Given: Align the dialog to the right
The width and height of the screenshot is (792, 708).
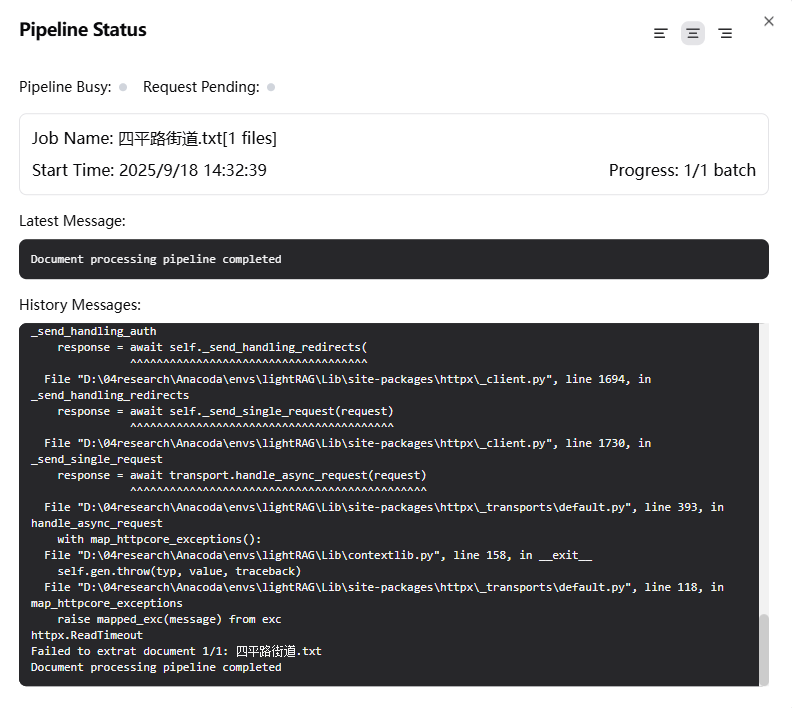Looking at the screenshot, I should [725, 33].
